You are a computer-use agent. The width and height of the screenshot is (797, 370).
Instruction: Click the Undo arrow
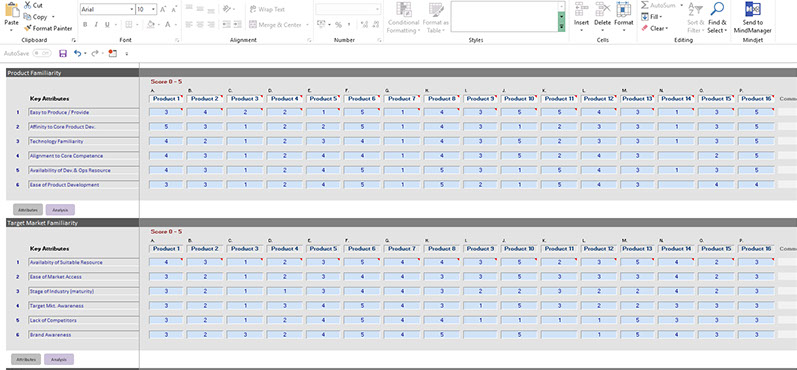[x=77, y=53]
